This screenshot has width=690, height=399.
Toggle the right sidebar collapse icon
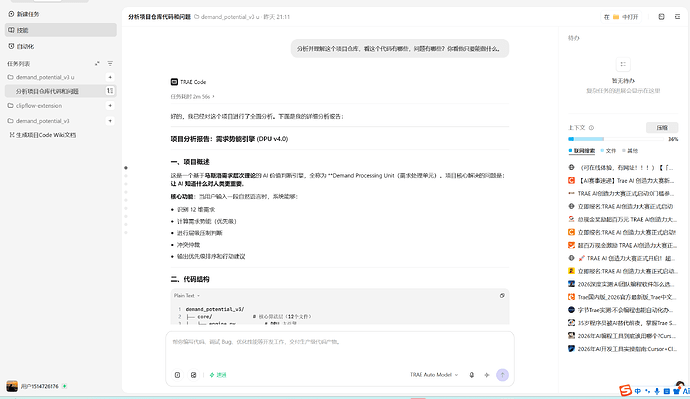point(677,17)
